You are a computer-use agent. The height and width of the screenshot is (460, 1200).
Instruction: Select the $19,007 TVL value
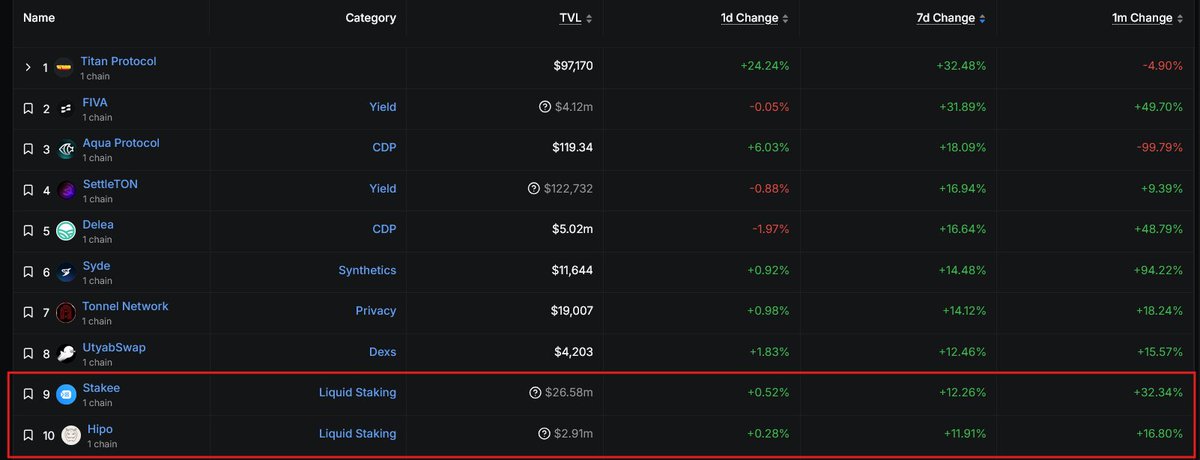point(573,311)
